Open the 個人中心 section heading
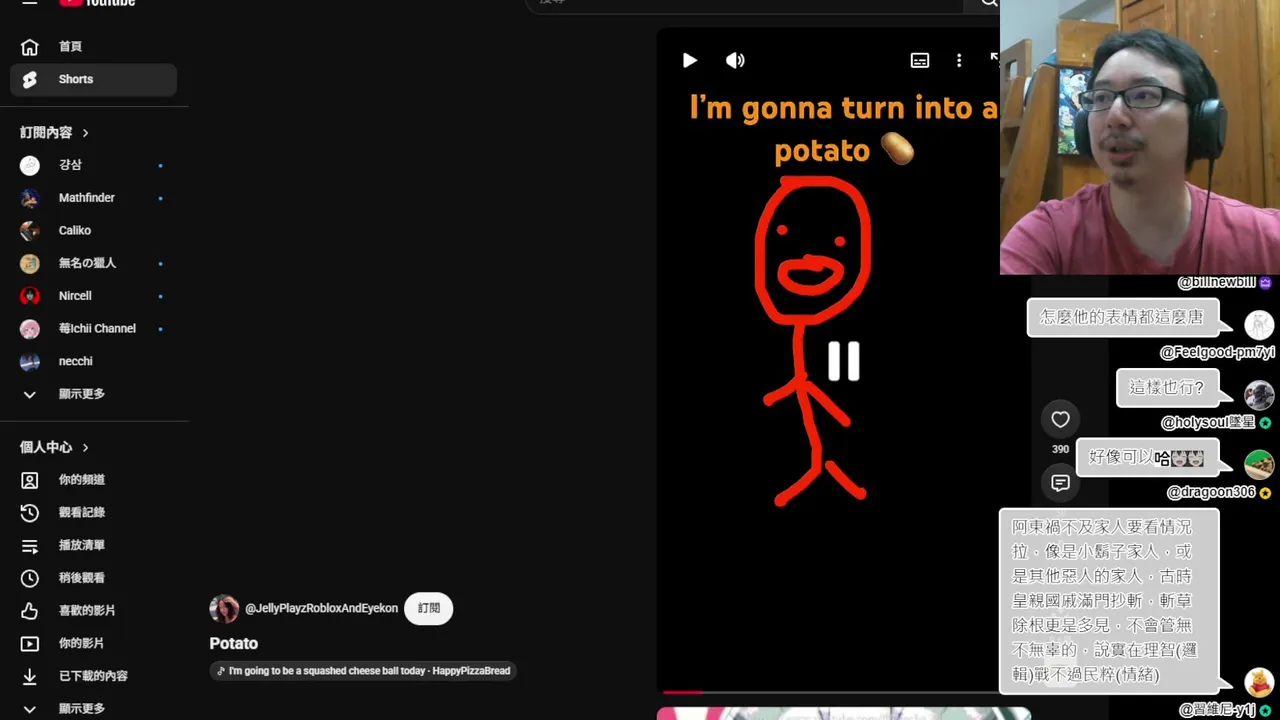The image size is (1280, 720). coord(55,447)
